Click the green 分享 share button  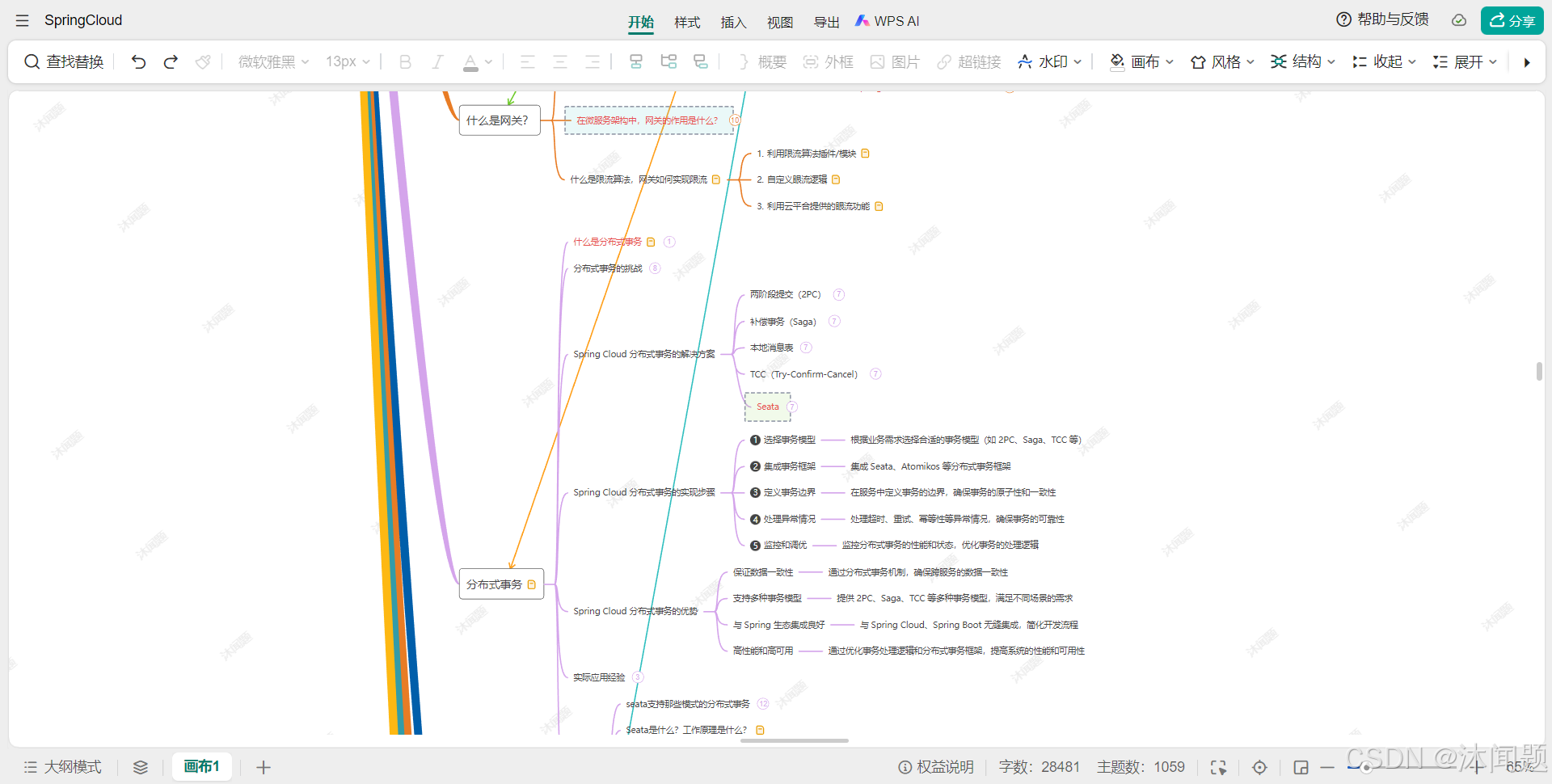1512,20
